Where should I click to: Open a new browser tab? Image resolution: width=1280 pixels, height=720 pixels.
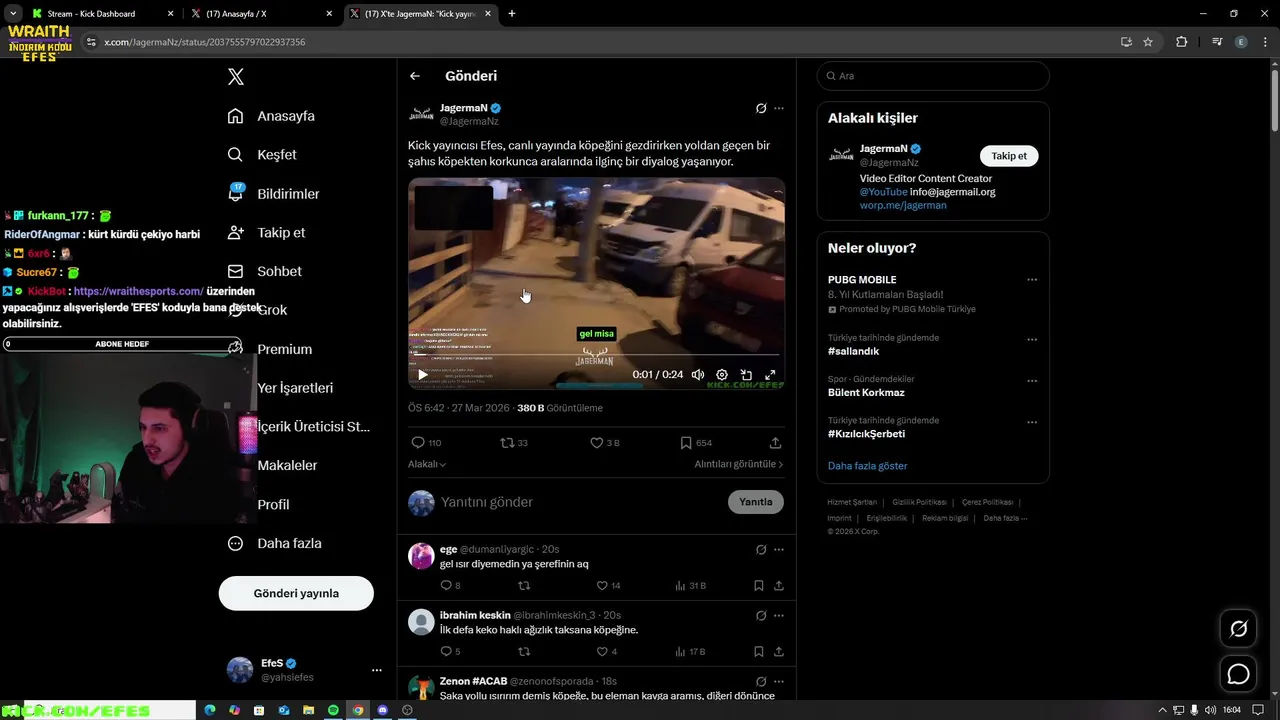(x=512, y=14)
